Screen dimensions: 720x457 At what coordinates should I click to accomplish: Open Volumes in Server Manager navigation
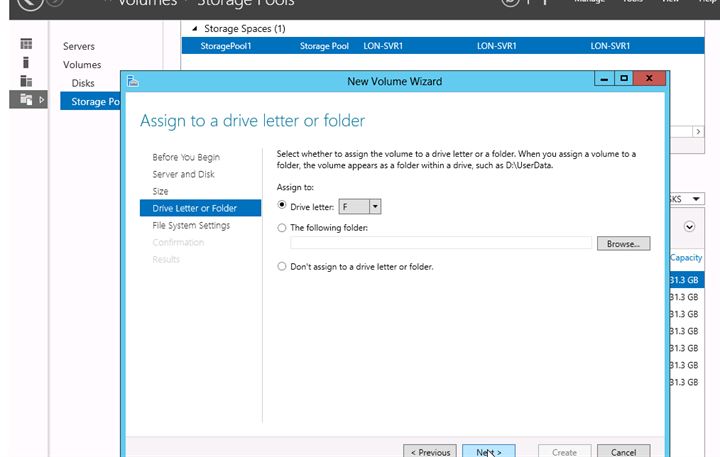click(82, 65)
